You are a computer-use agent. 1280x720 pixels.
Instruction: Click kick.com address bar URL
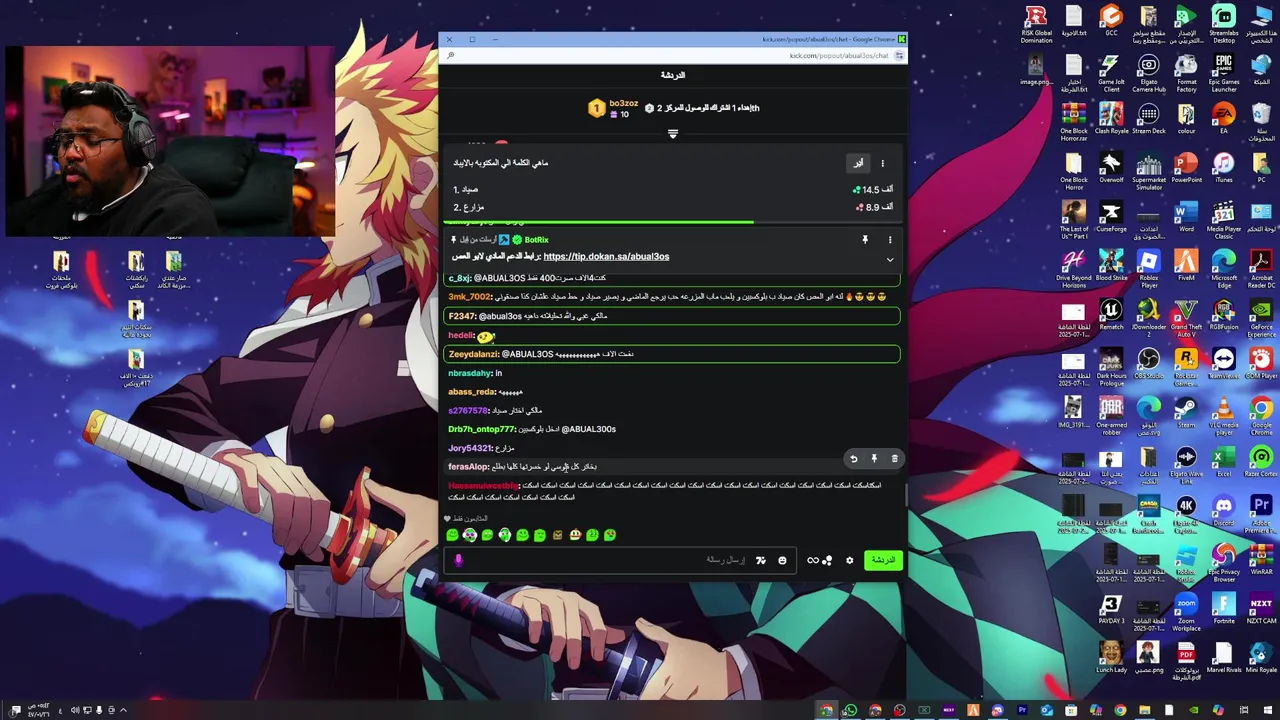click(x=838, y=56)
